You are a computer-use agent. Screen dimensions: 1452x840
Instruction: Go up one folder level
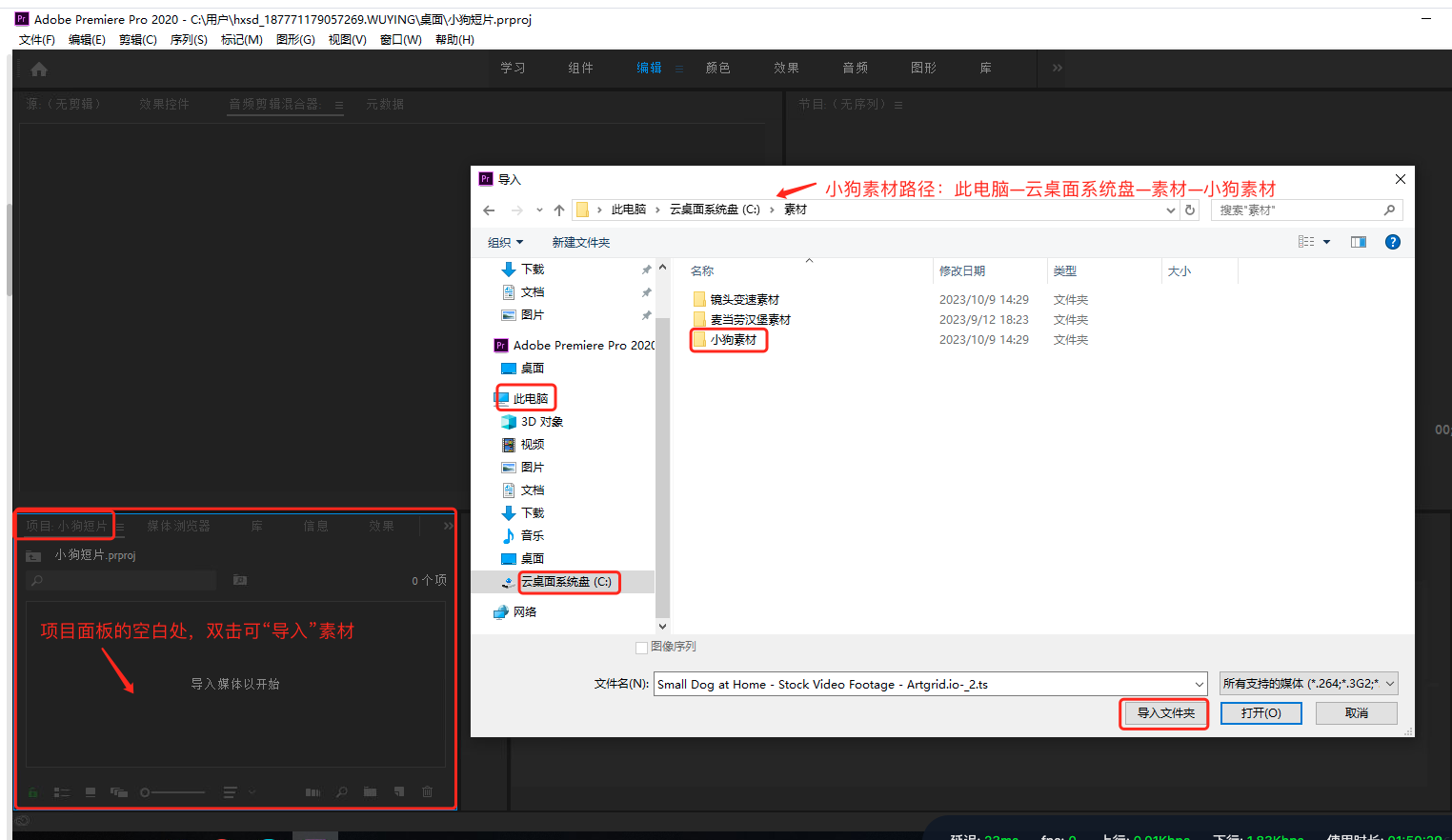pos(559,210)
